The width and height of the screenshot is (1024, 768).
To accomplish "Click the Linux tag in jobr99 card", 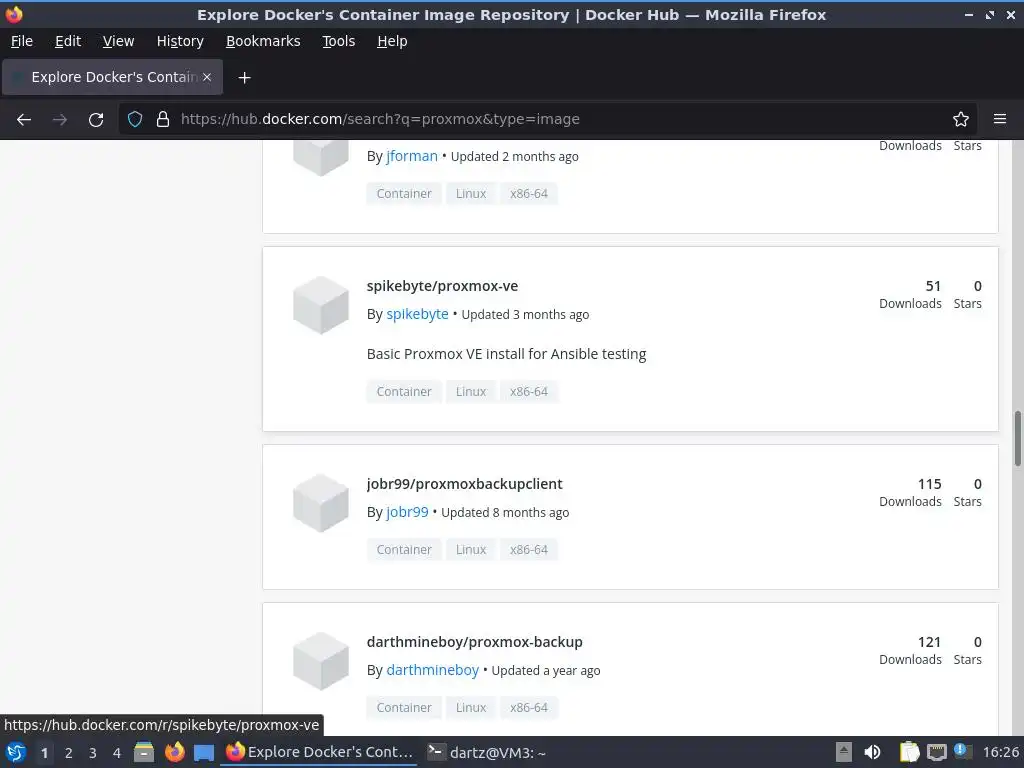I will pyautogui.click(x=471, y=550).
